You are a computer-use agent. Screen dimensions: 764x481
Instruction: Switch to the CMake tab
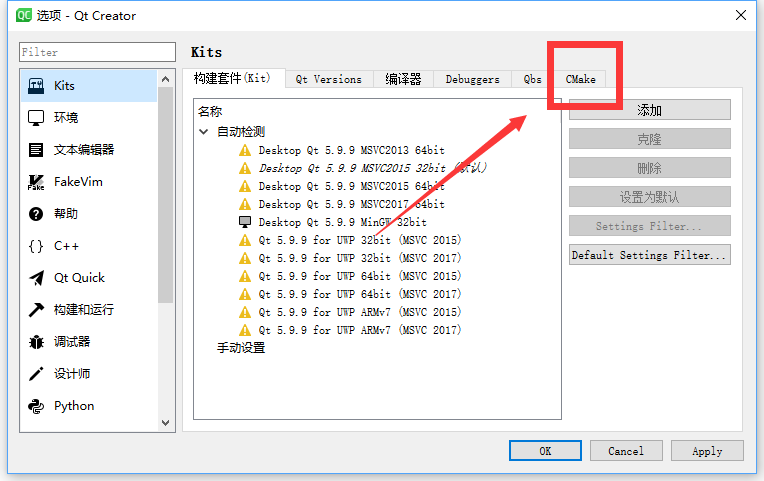pyautogui.click(x=580, y=79)
